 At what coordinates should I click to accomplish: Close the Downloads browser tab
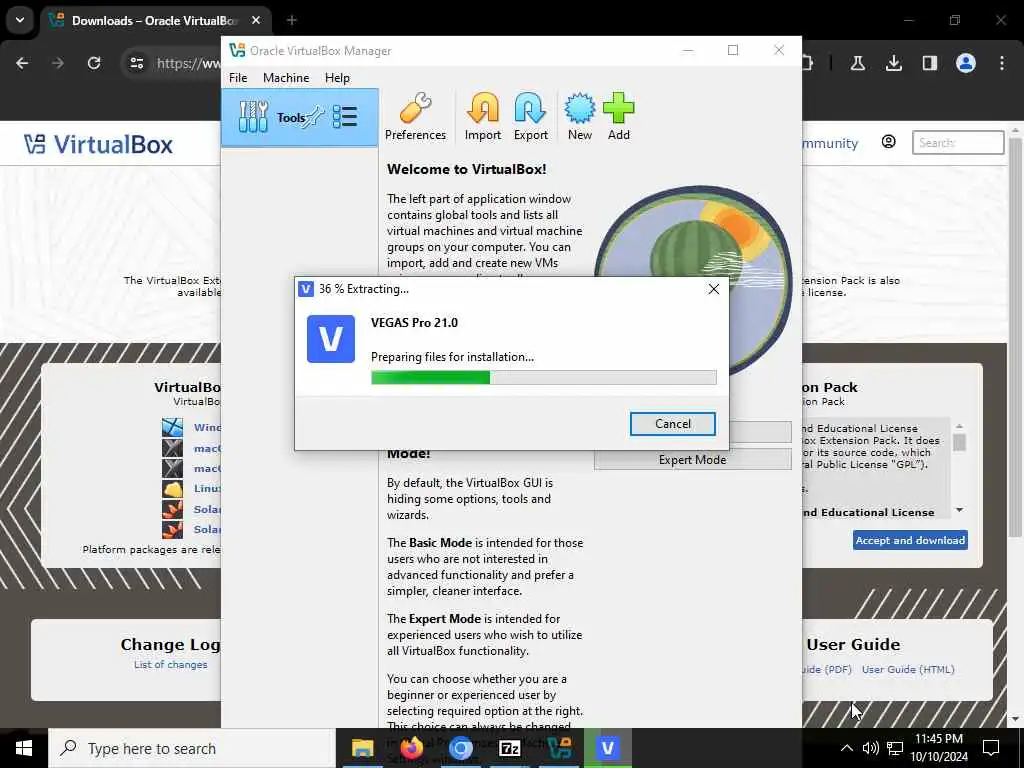click(x=256, y=21)
